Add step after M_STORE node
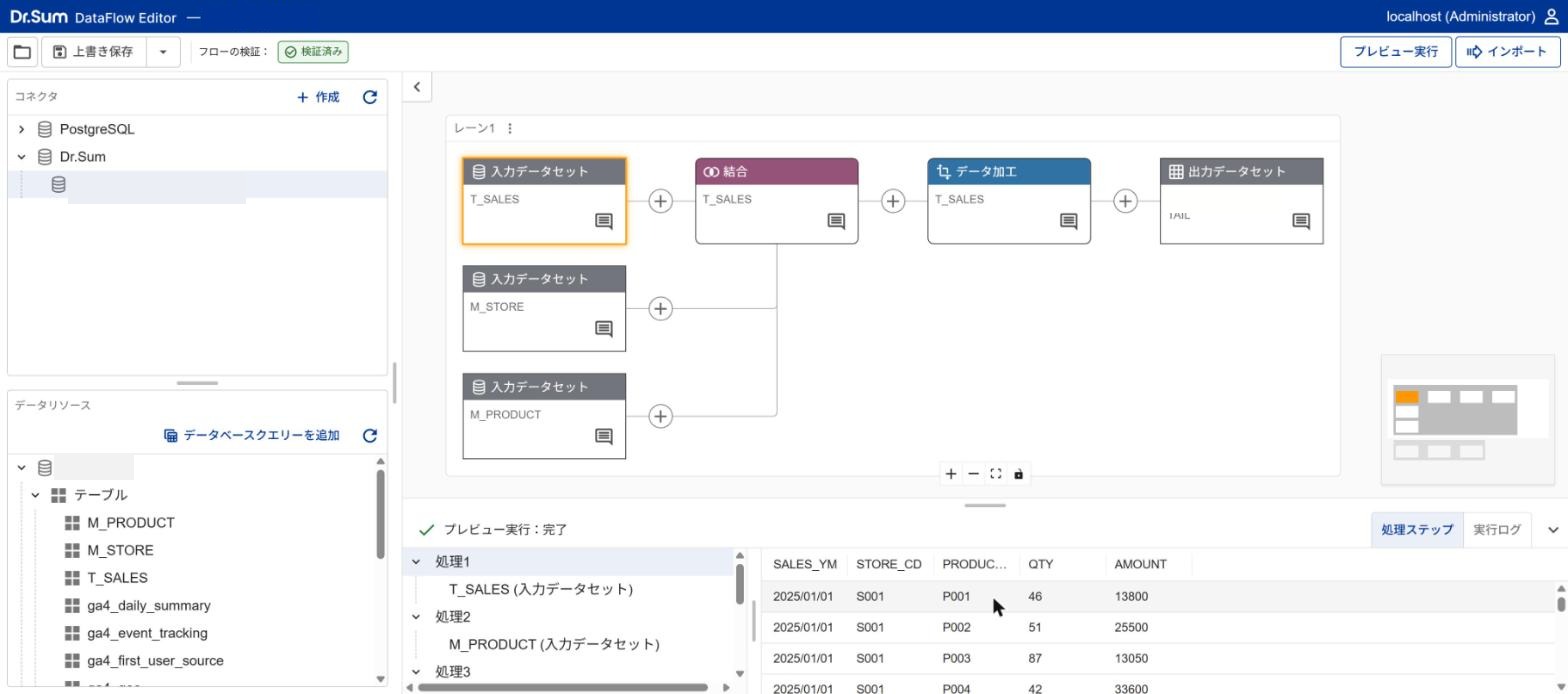Image resolution: width=1568 pixels, height=694 pixels. pyautogui.click(x=660, y=309)
